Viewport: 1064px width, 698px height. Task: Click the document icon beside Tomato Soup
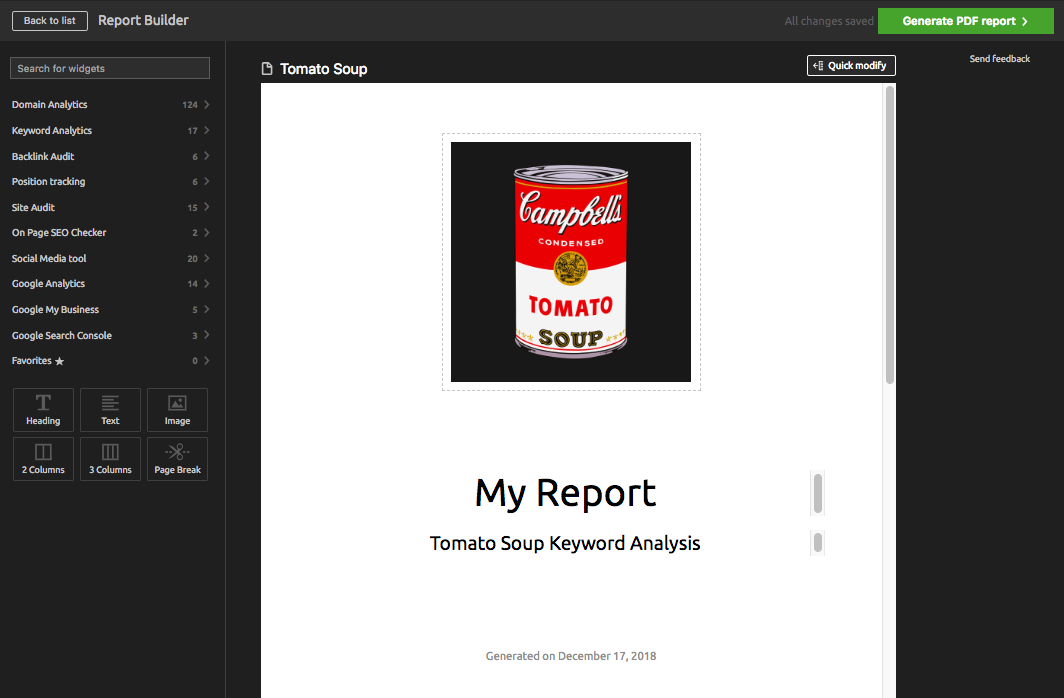pos(267,69)
